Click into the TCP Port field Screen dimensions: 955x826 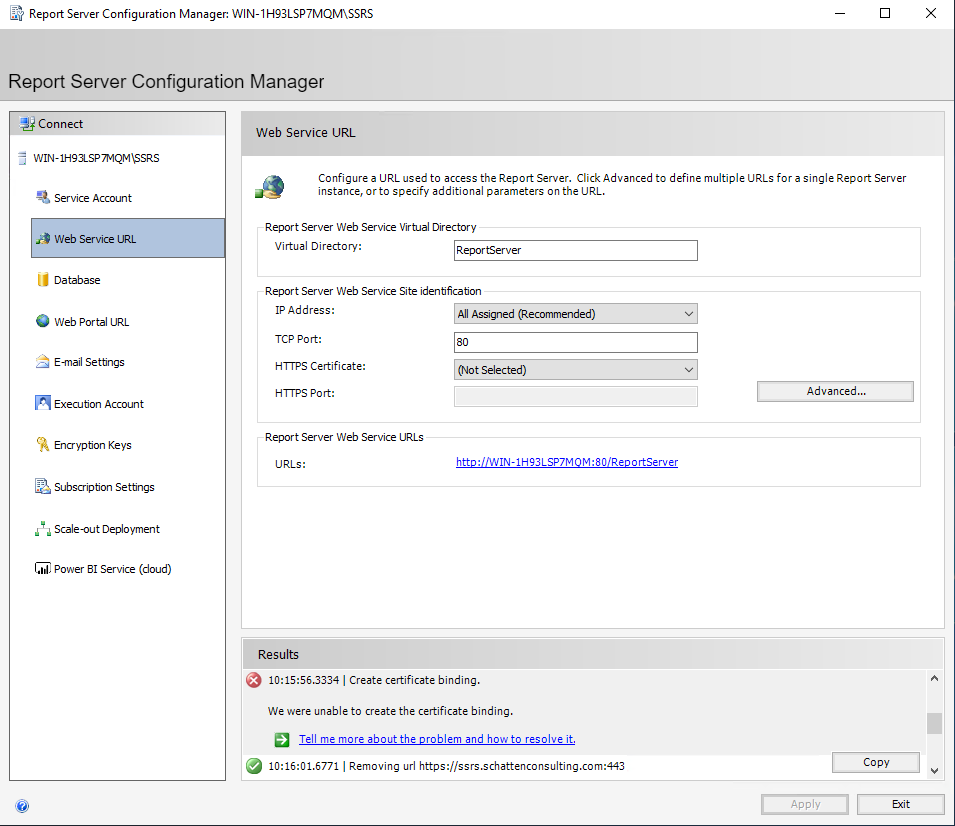(x=575, y=342)
